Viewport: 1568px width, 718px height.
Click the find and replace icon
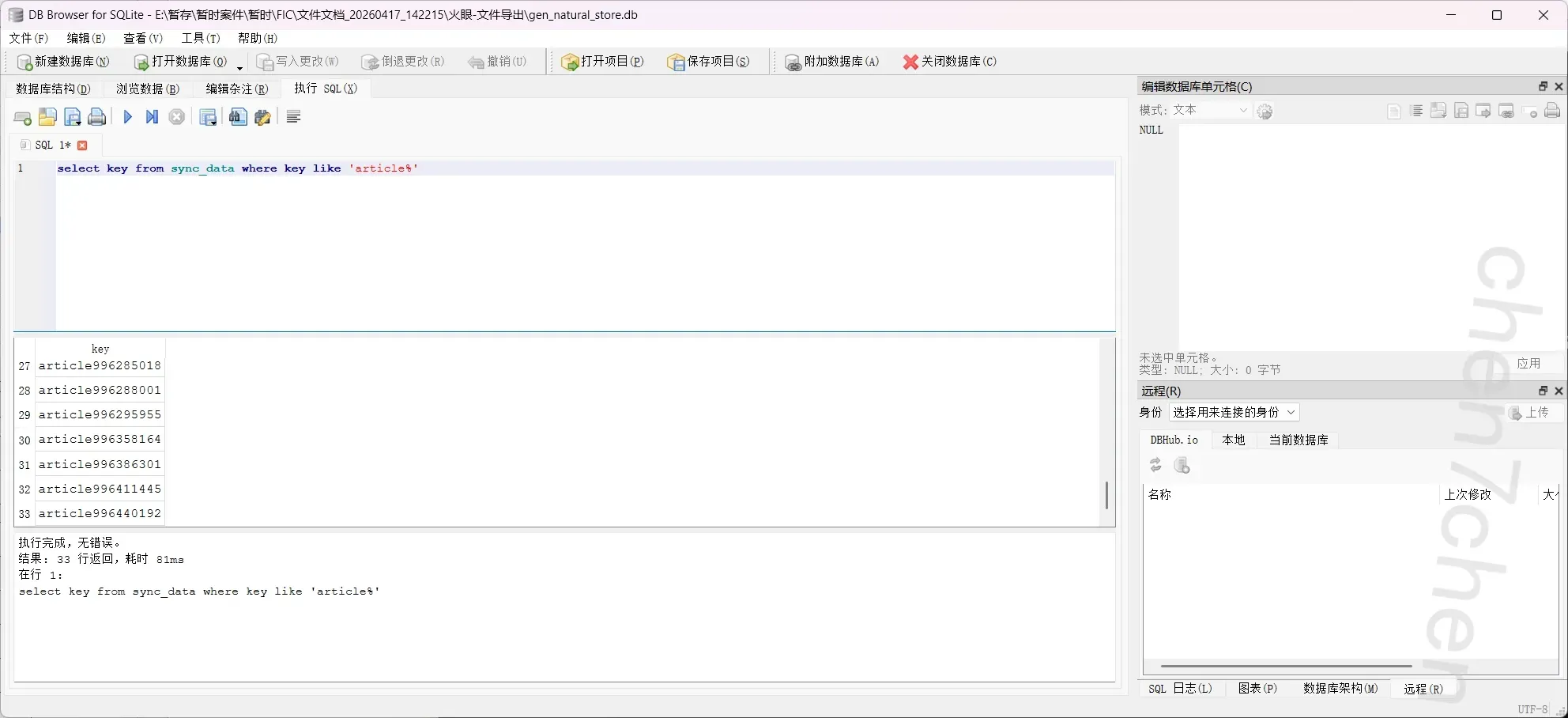point(262,118)
